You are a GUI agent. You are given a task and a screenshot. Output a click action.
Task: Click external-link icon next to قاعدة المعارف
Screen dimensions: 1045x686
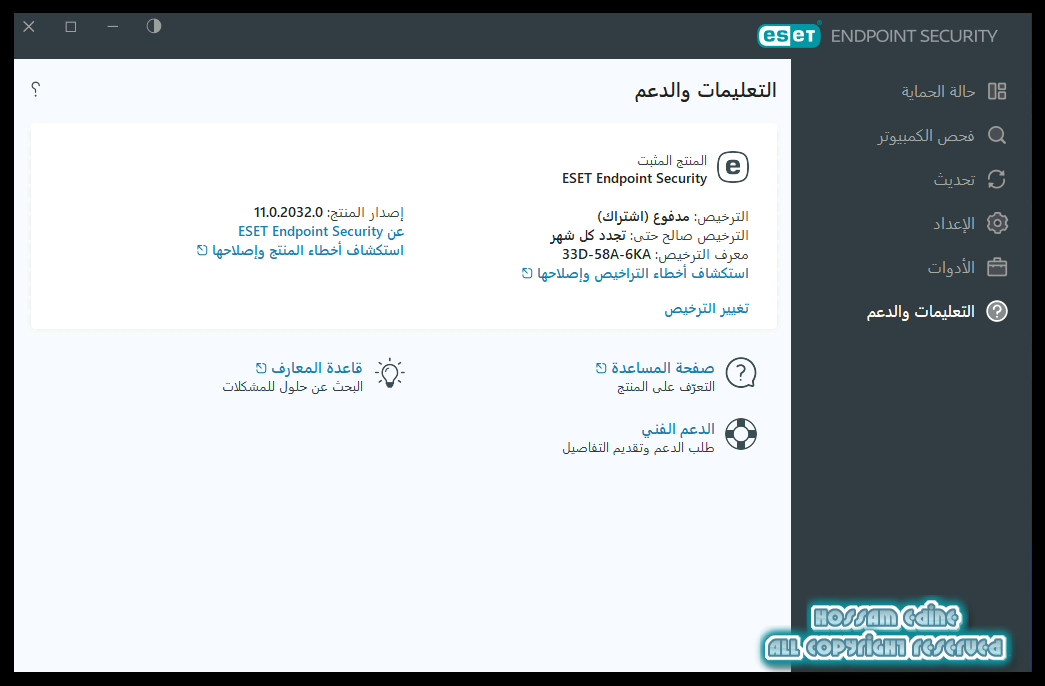(x=261, y=368)
